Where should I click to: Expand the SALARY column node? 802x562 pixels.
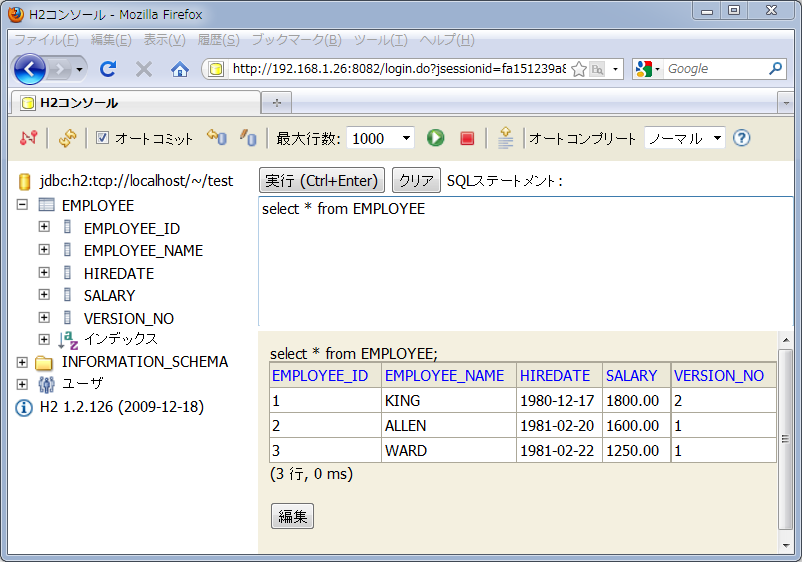click(44, 295)
